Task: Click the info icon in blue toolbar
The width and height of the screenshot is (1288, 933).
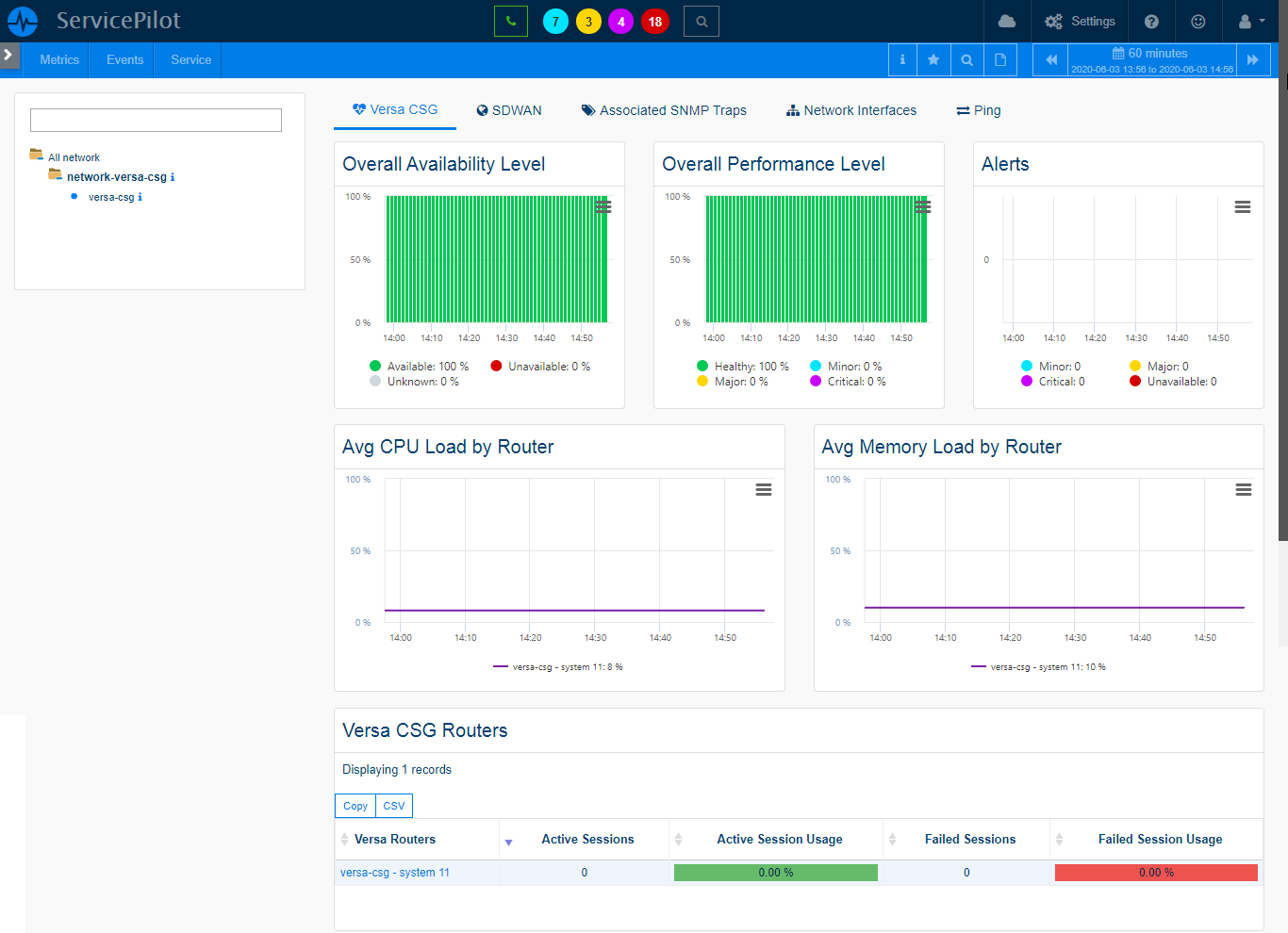Action: point(902,59)
